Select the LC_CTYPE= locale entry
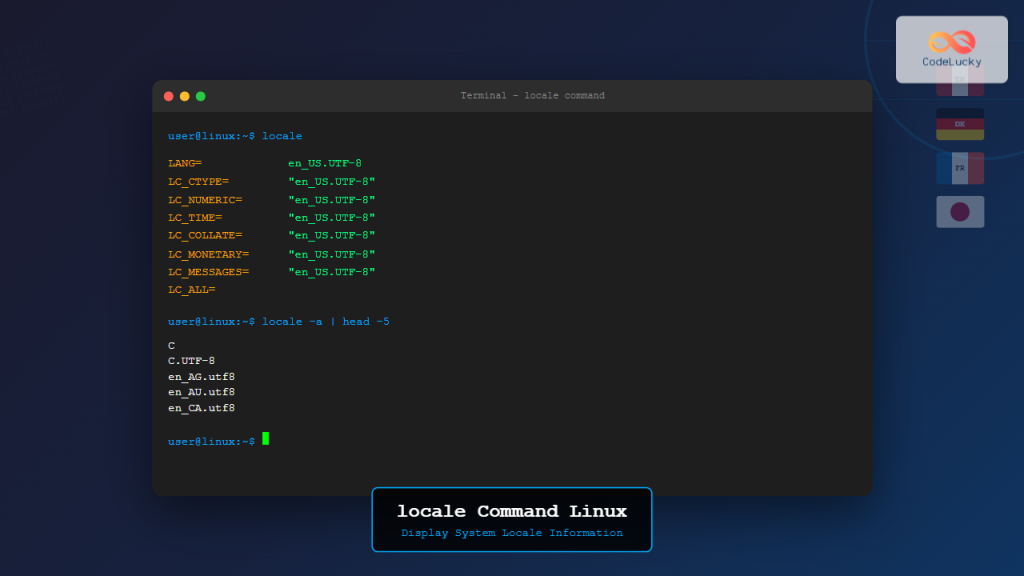This screenshot has width=1024, height=576. click(270, 181)
